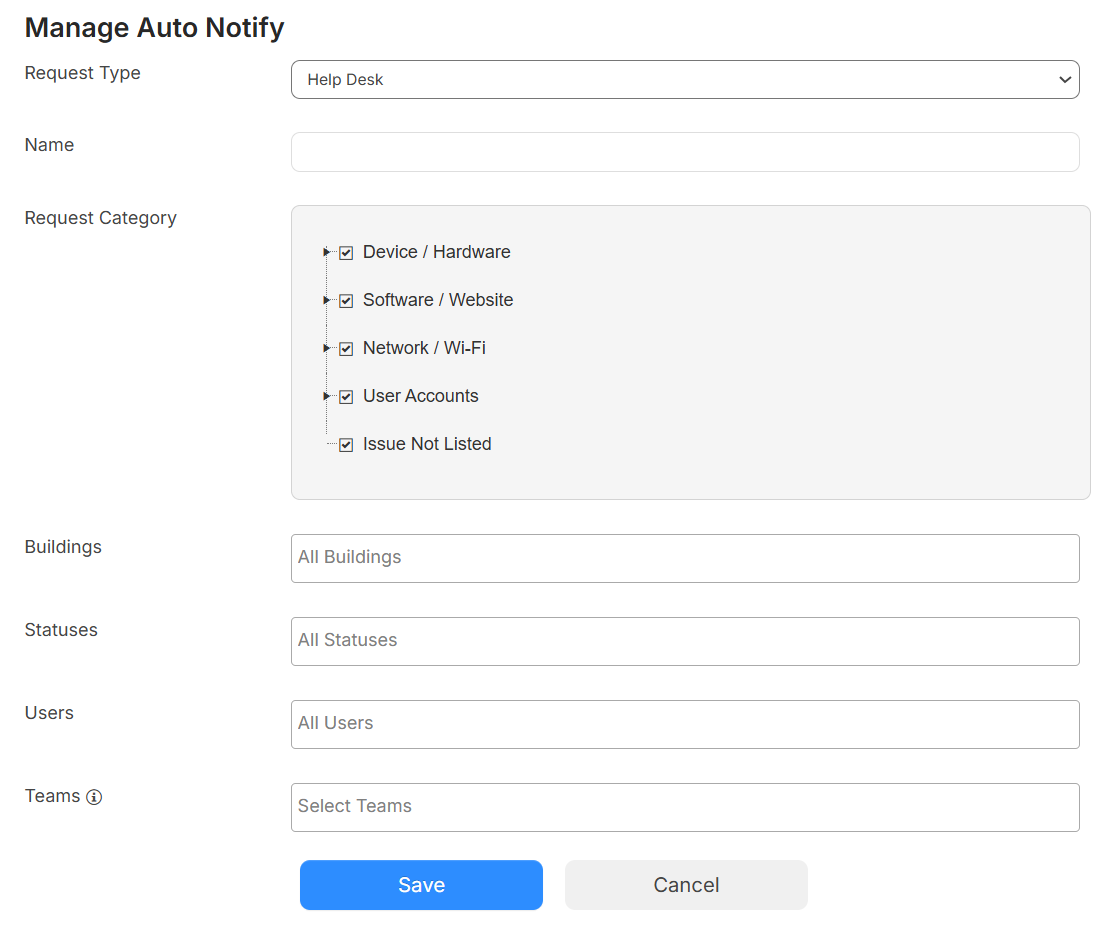The height and width of the screenshot is (927, 1113).
Task: Select the Issue Not Listed label text
Action: [x=427, y=444]
